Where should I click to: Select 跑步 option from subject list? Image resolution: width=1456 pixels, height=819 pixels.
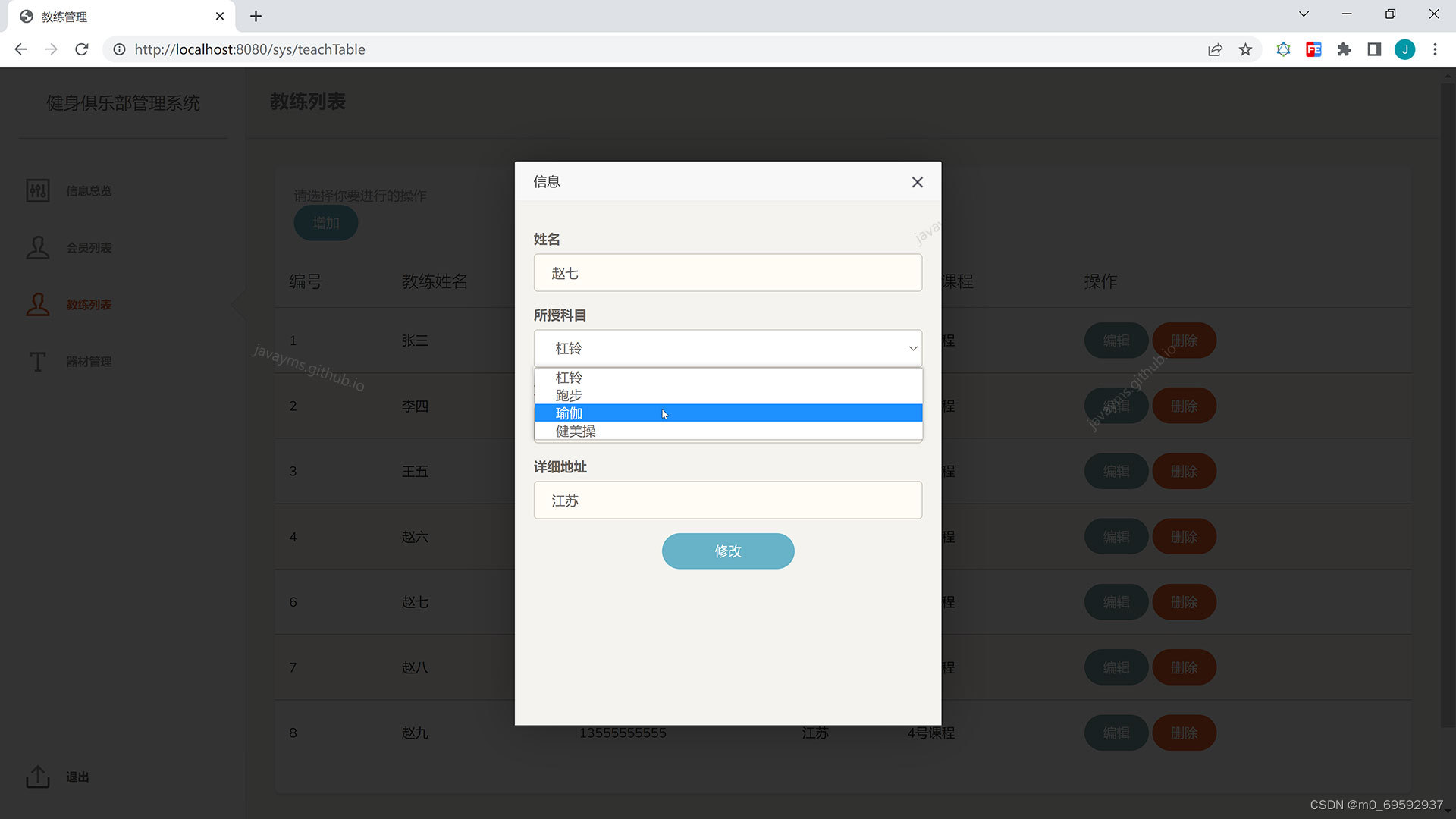pyautogui.click(x=568, y=394)
